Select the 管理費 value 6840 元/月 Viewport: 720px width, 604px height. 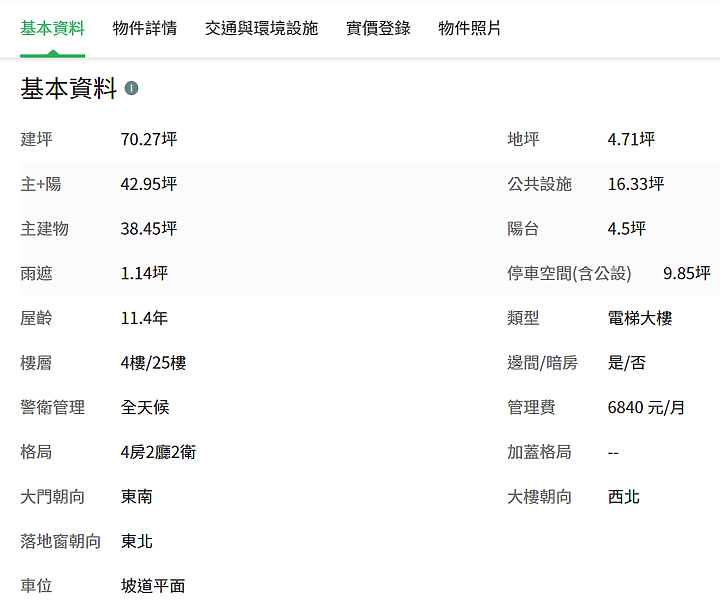(646, 407)
